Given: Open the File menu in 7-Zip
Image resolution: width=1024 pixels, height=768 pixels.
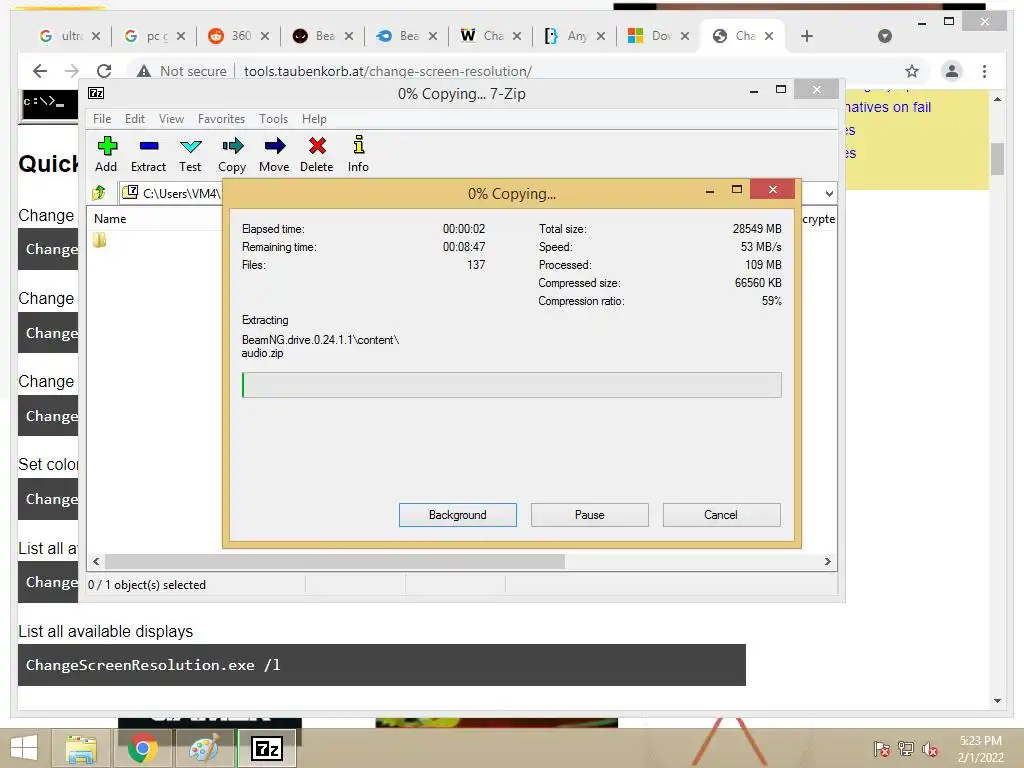Looking at the screenshot, I should [x=102, y=119].
